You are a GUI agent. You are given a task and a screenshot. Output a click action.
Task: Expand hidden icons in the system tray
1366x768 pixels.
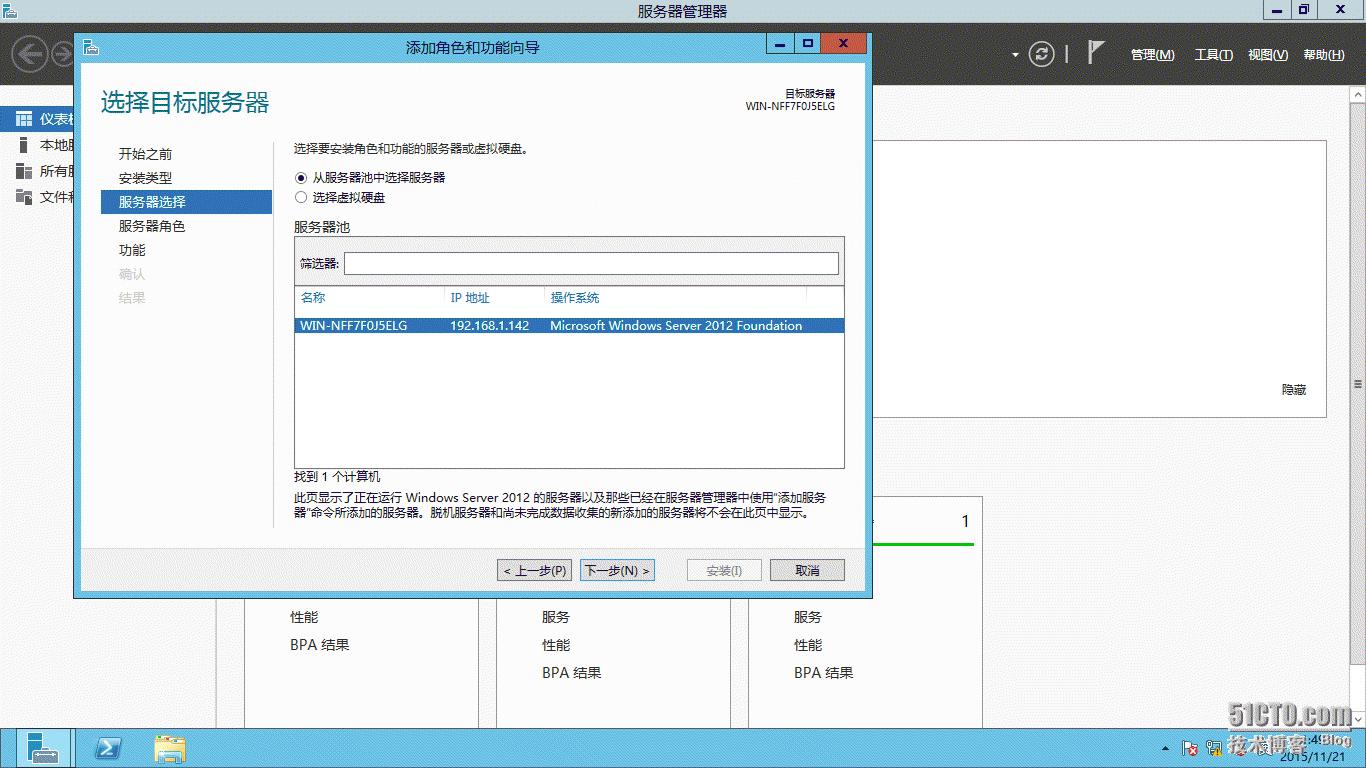click(x=1165, y=747)
